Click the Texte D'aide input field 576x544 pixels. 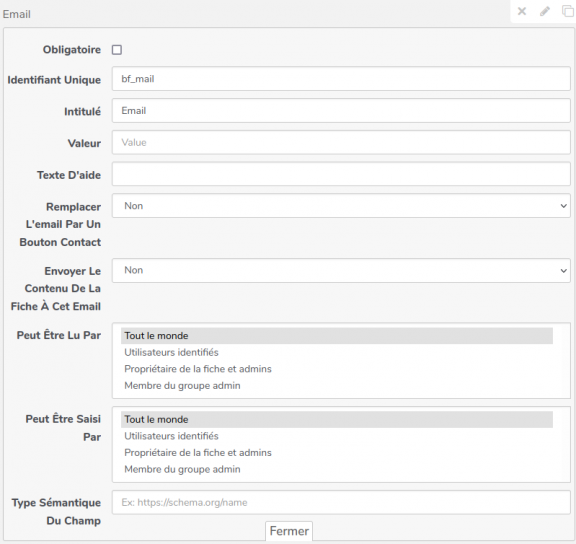click(x=341, y=174)
